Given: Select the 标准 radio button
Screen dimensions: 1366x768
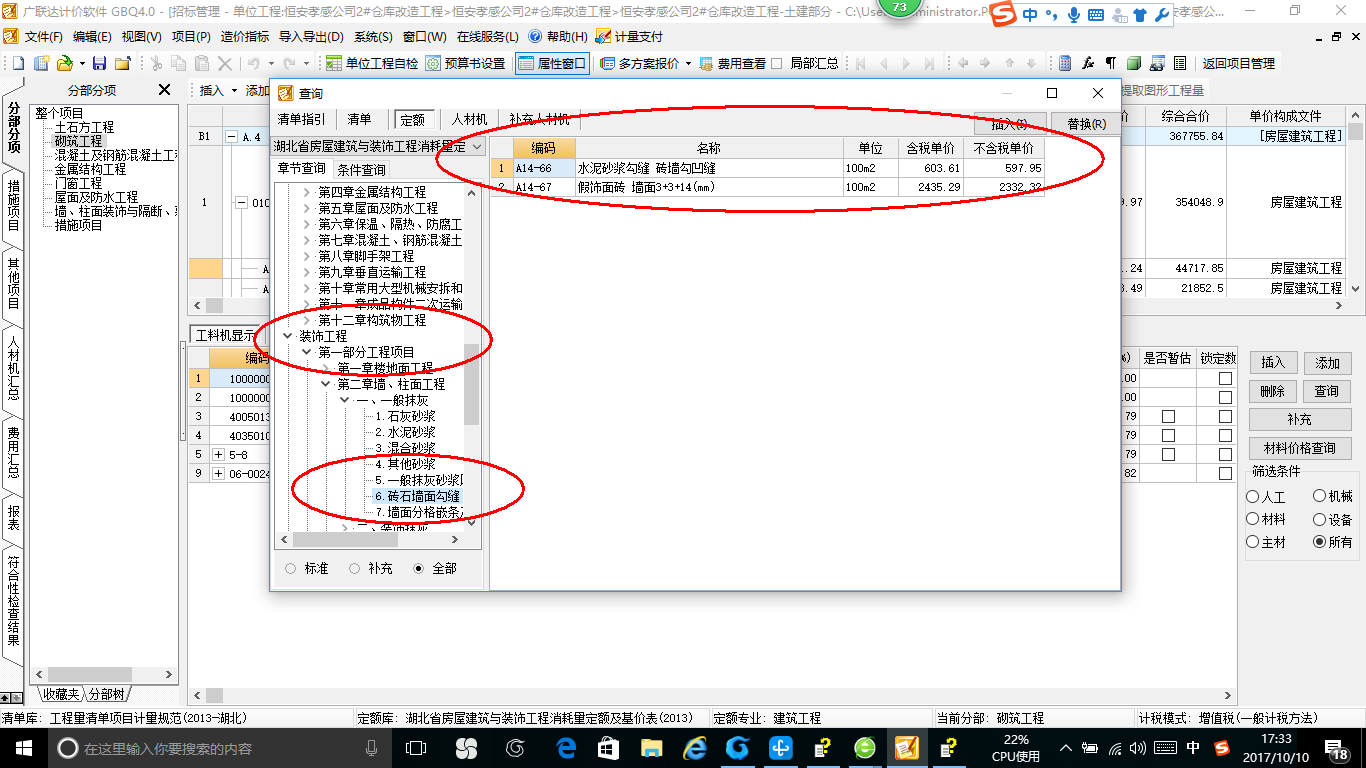Looking at the screenshot, I should pyautogui.click(x=291, y=568).
